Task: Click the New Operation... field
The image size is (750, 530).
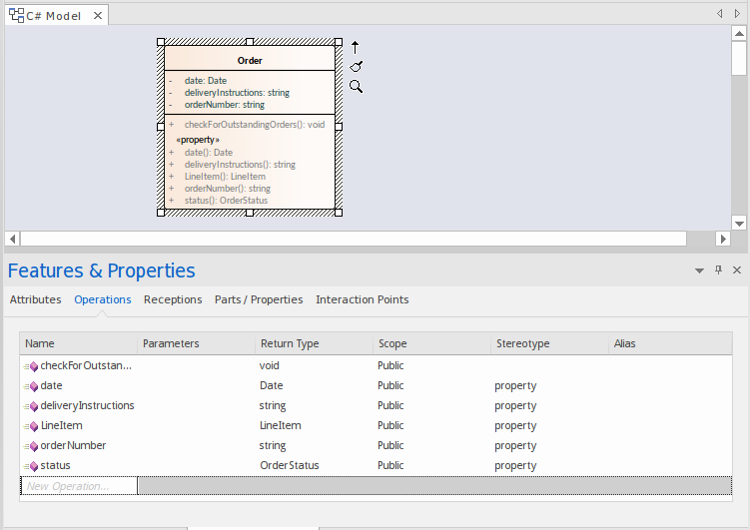Action: (x=78, y=486)
